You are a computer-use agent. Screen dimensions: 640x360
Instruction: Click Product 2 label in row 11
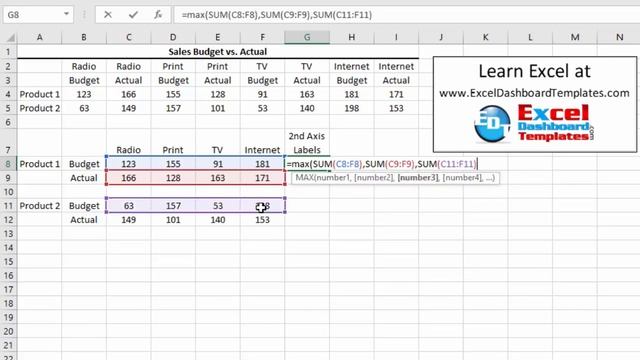click(40, 206)
